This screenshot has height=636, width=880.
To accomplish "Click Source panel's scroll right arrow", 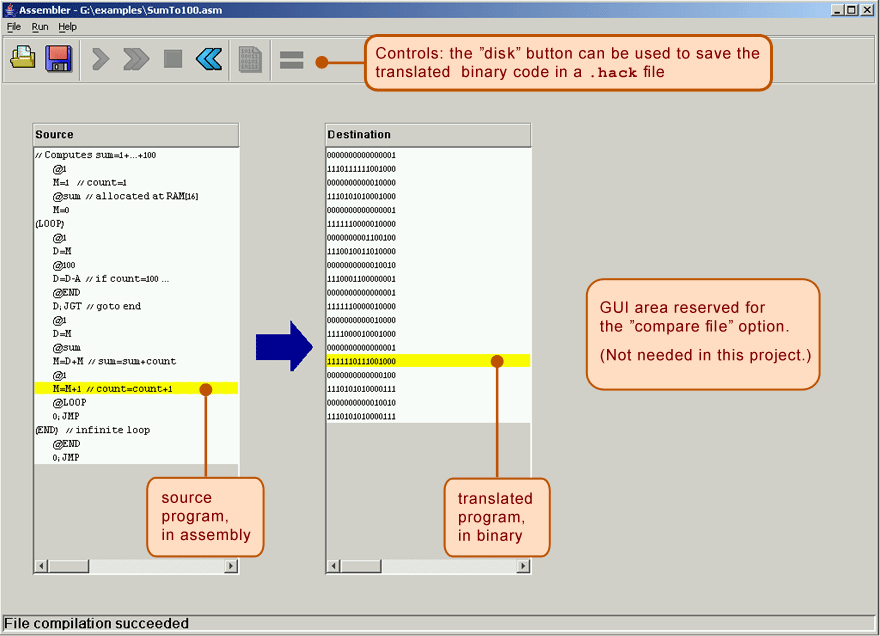I will [x=231, y=566].
